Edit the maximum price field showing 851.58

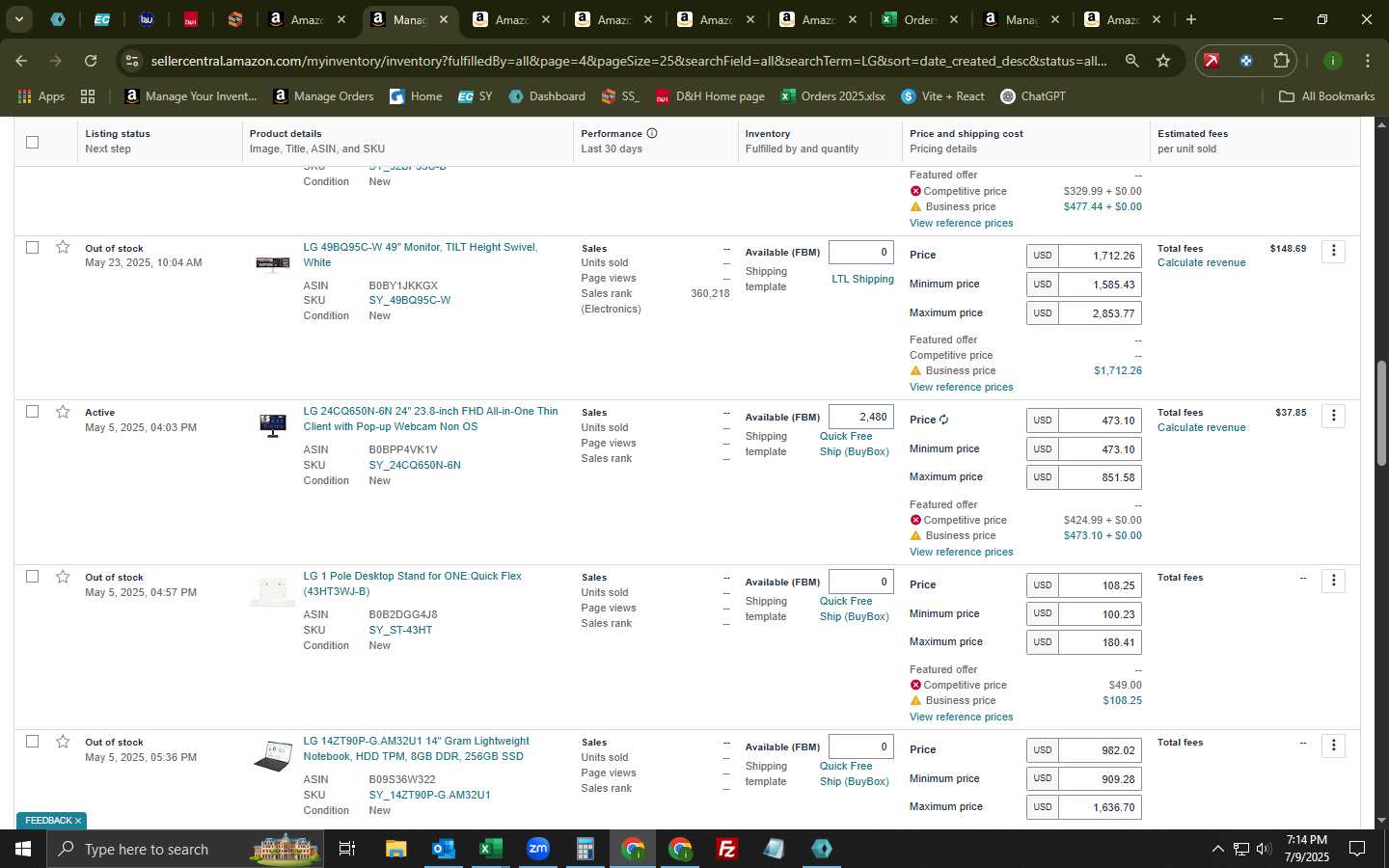(x=1100, y=477)
